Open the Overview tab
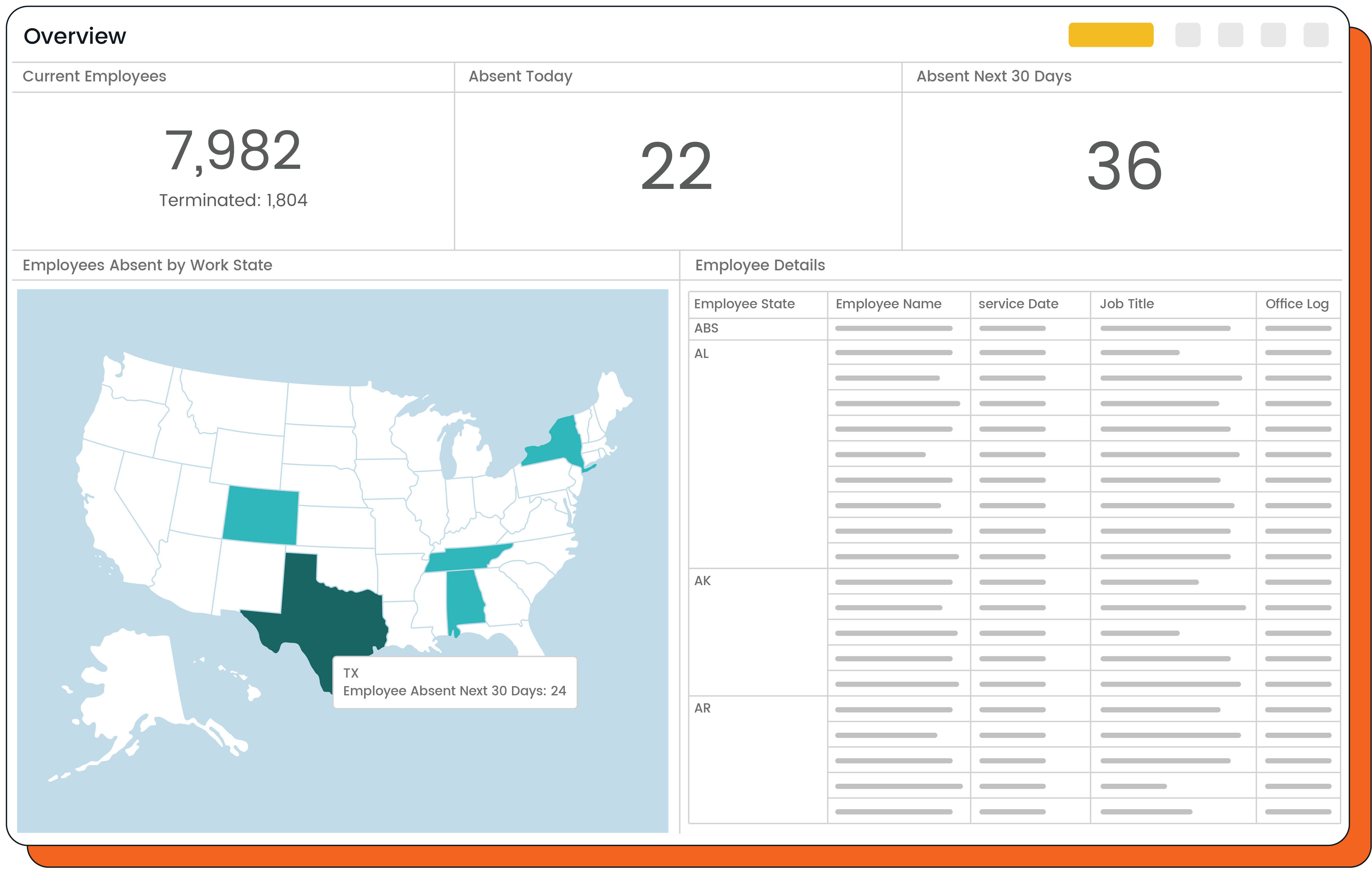The image size is (1372, 872). [75, 35]
